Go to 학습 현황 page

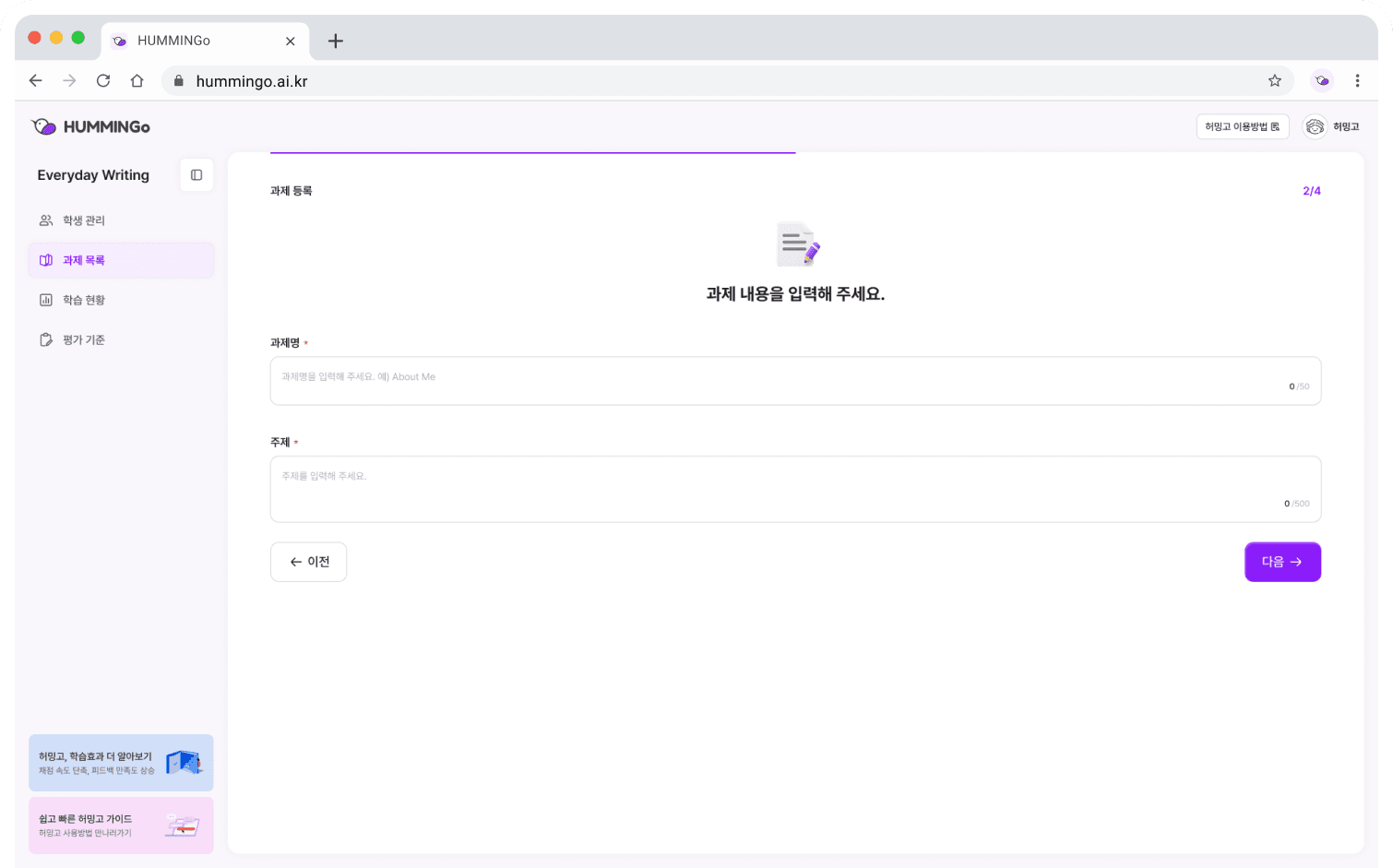84,300
